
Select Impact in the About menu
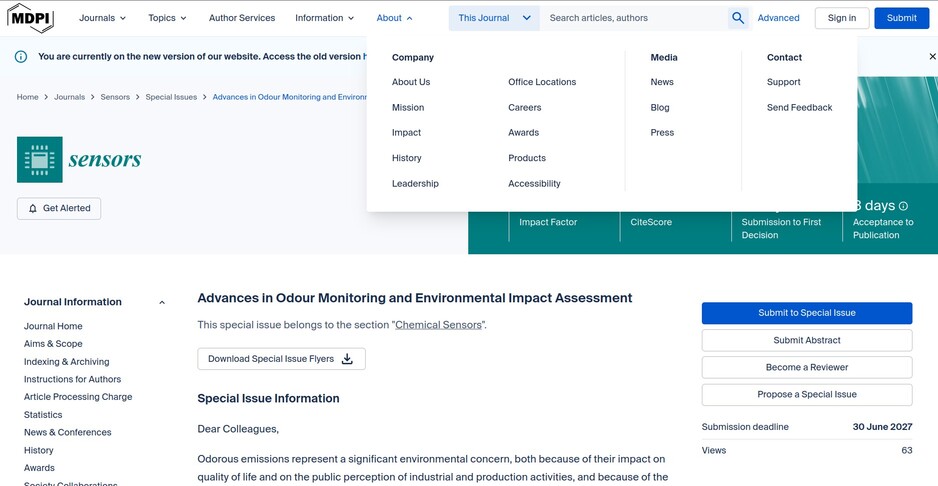[x=406, y=133]
